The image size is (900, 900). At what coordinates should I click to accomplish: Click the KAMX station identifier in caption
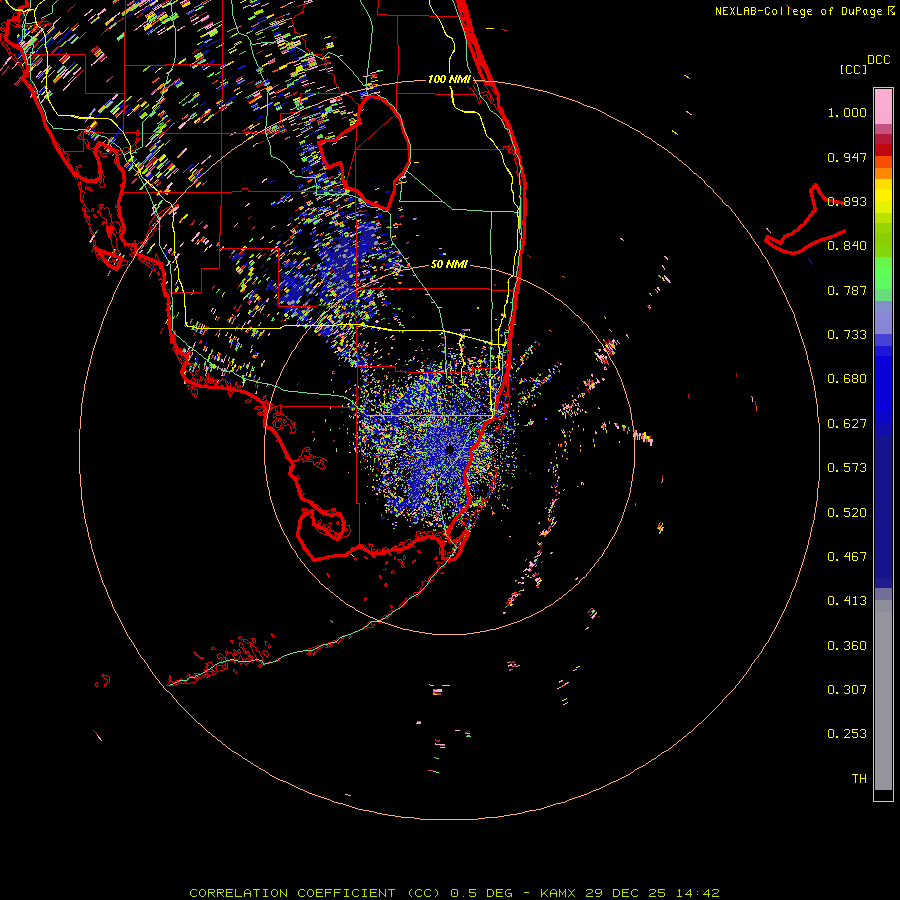click(557, 893)
